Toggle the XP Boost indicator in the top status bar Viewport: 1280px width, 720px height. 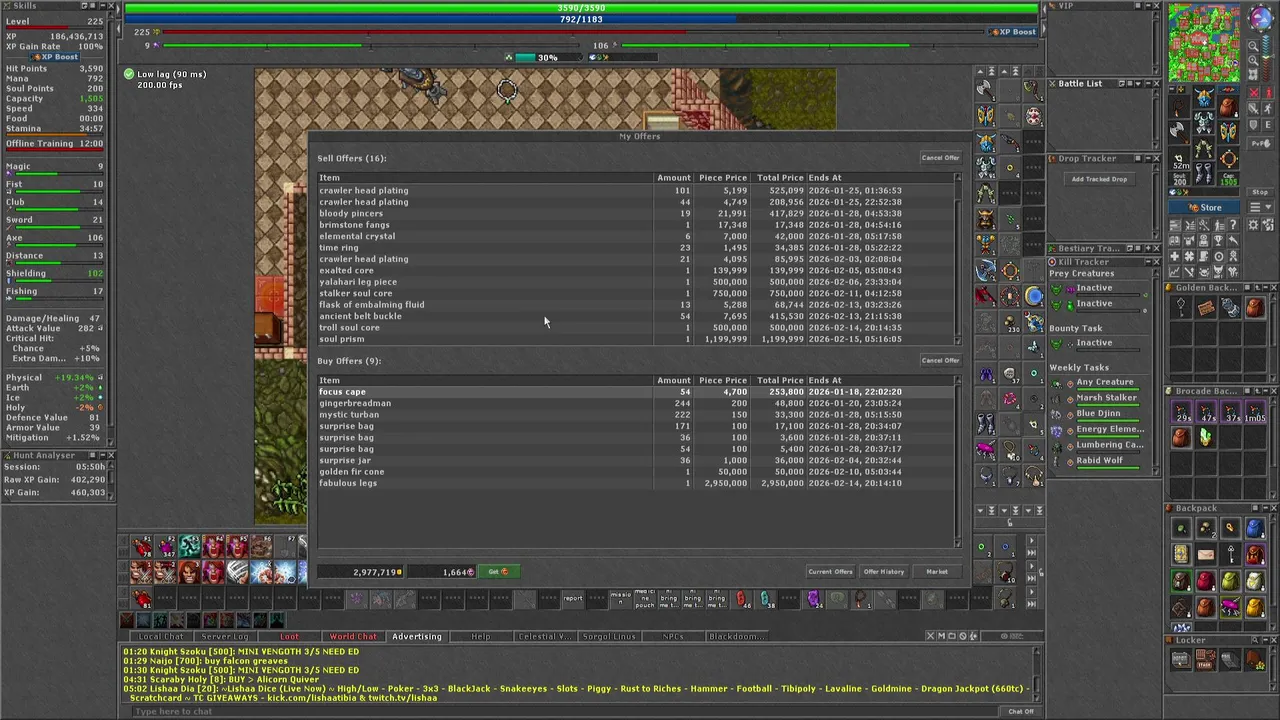pyautogui.click(x=1013, y=32)
